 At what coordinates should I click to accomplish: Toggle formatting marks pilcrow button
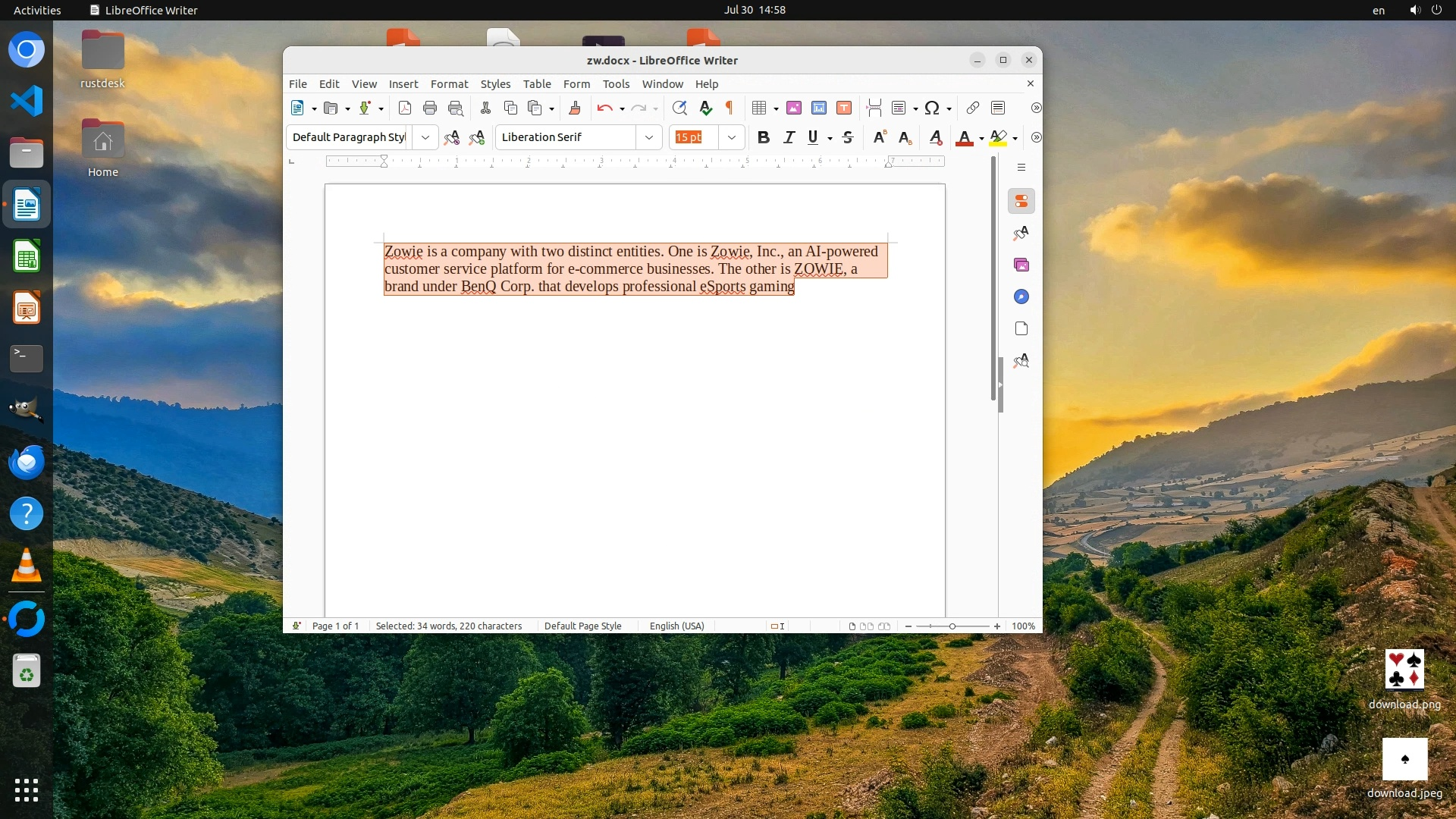[730, 108]
